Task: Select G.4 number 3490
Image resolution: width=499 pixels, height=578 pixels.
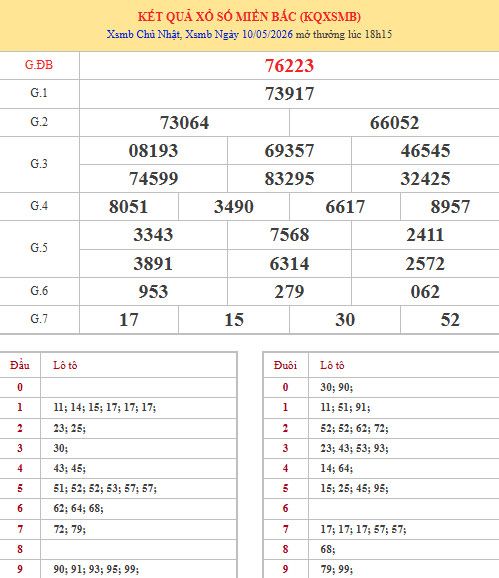Action: (x=234, y=206)
